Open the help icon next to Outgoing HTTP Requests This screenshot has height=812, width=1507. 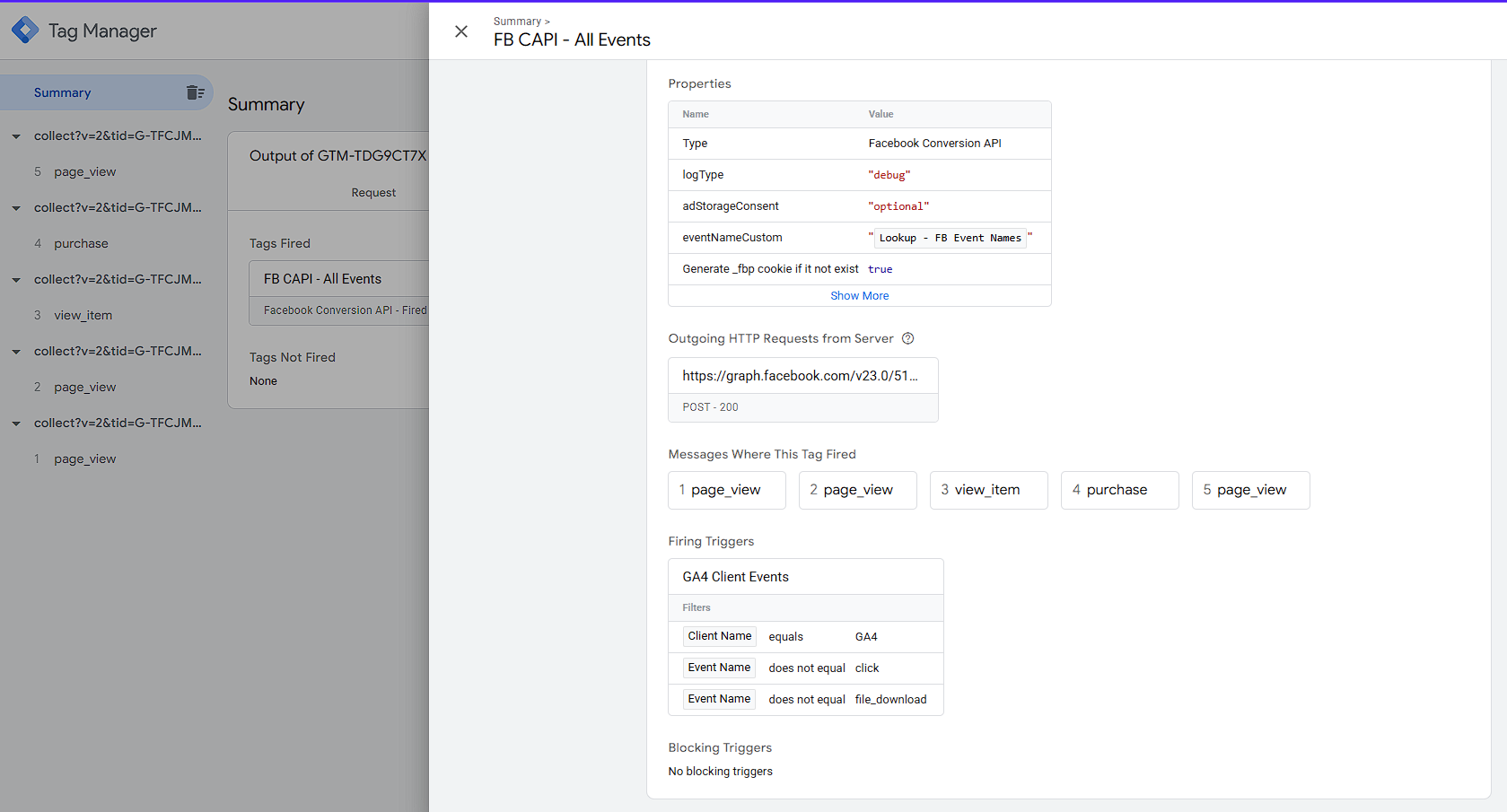pyautogui.click(x=907, y=338)
